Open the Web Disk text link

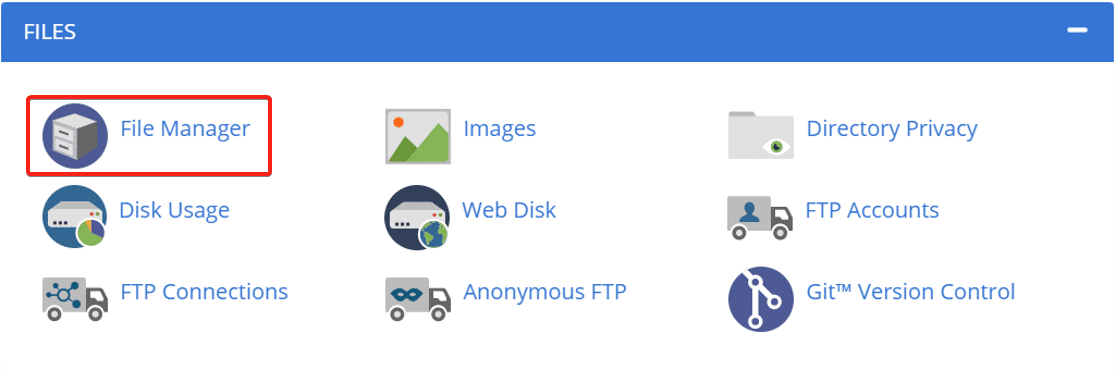click(x=509, y=210)
